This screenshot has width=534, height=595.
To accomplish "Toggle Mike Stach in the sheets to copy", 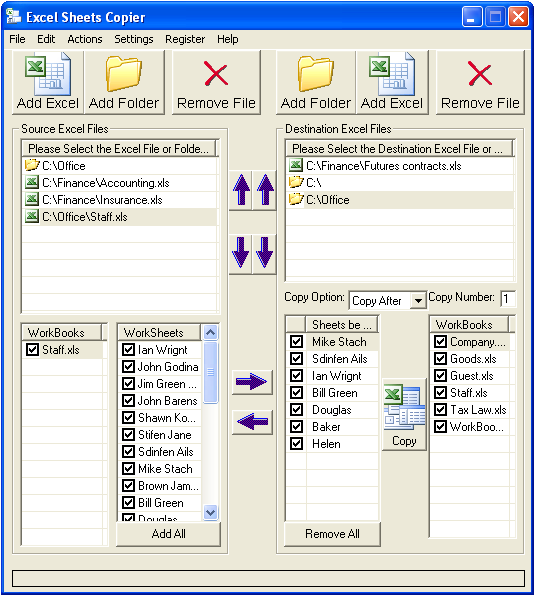I will point(296,342).
